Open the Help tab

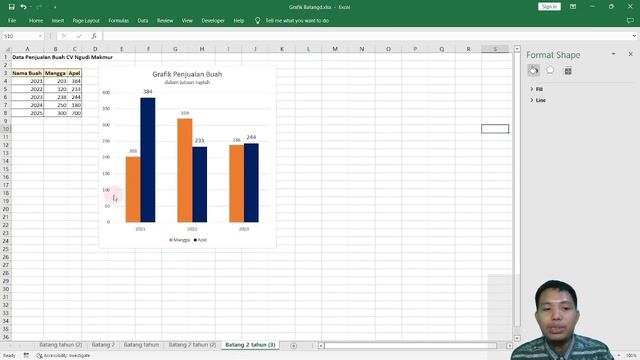click(x=239, y=20)
